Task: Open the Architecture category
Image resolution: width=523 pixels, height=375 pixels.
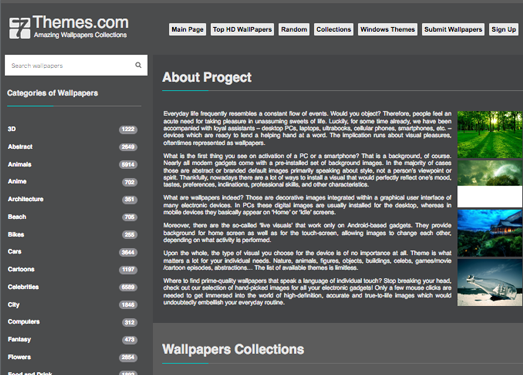Action: 25,199
